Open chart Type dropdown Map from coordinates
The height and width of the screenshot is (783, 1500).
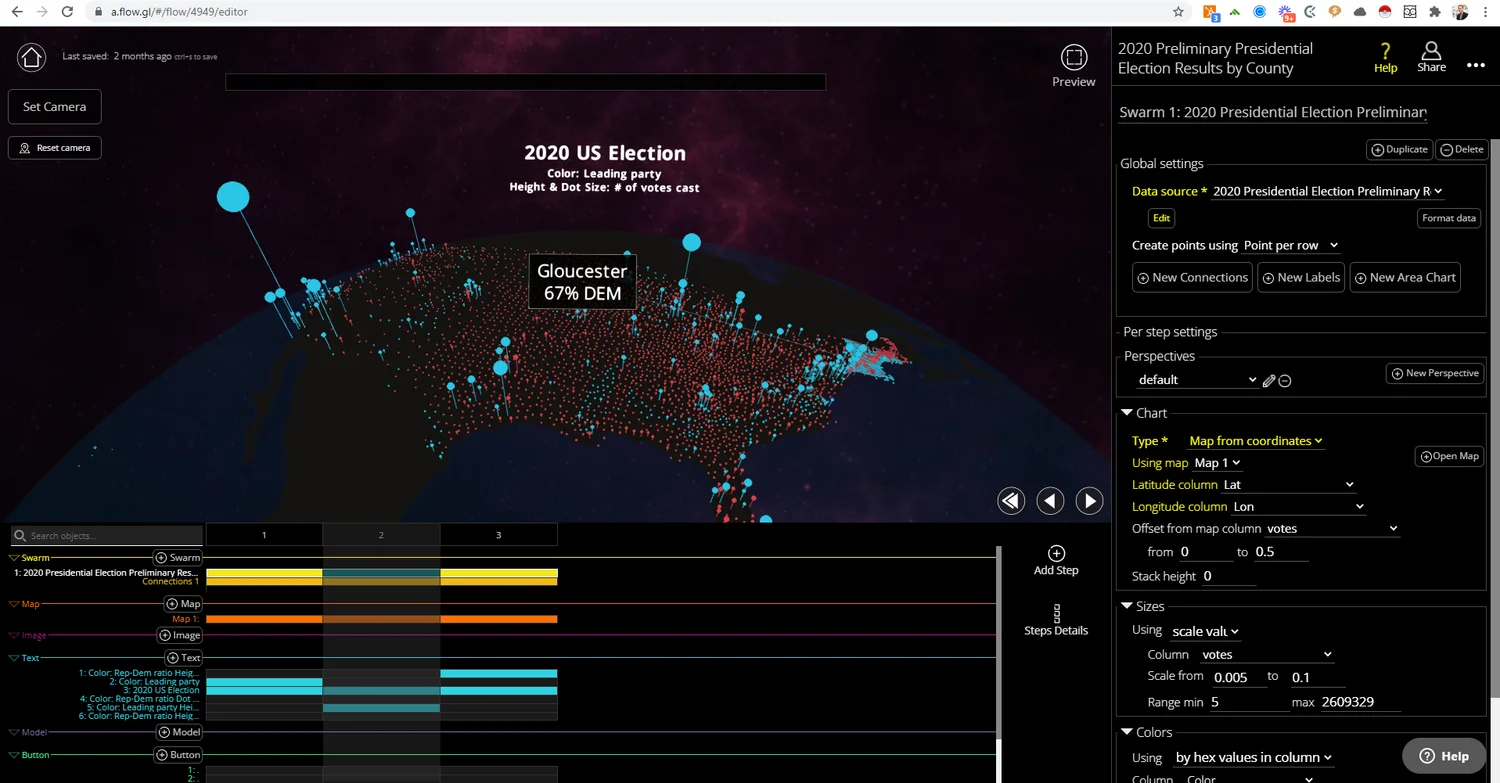(1256, 441)
